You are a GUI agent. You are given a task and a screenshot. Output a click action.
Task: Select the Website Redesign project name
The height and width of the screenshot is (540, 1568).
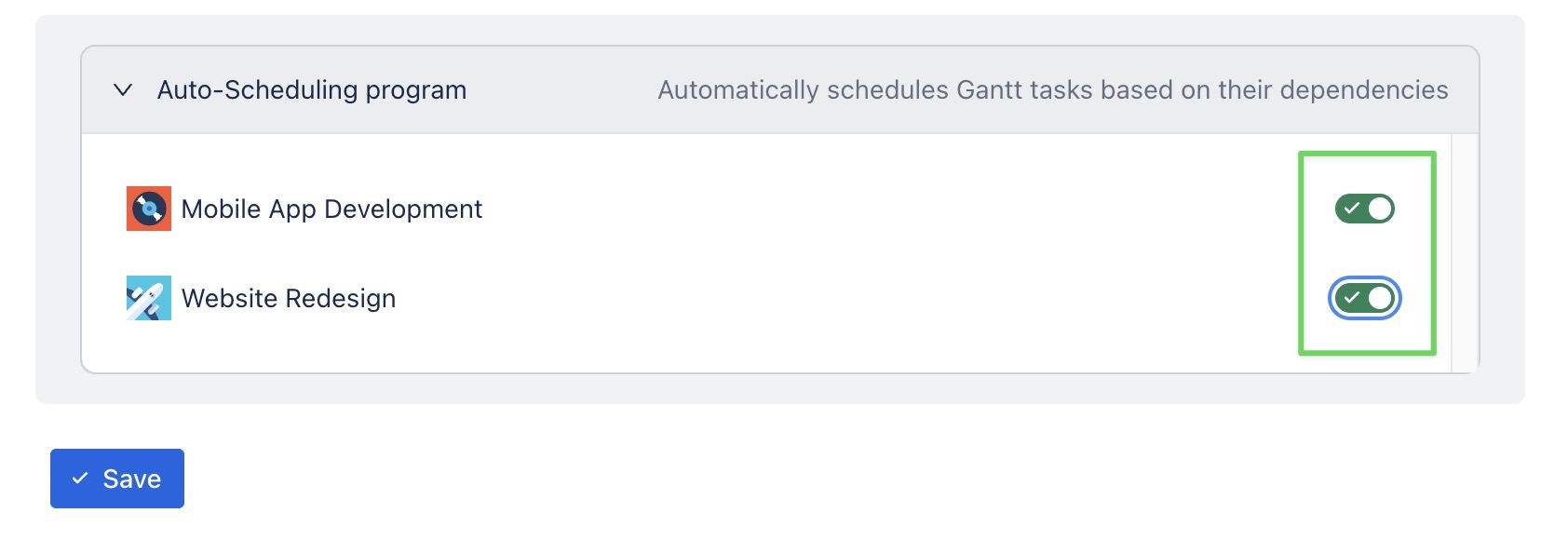289,298
